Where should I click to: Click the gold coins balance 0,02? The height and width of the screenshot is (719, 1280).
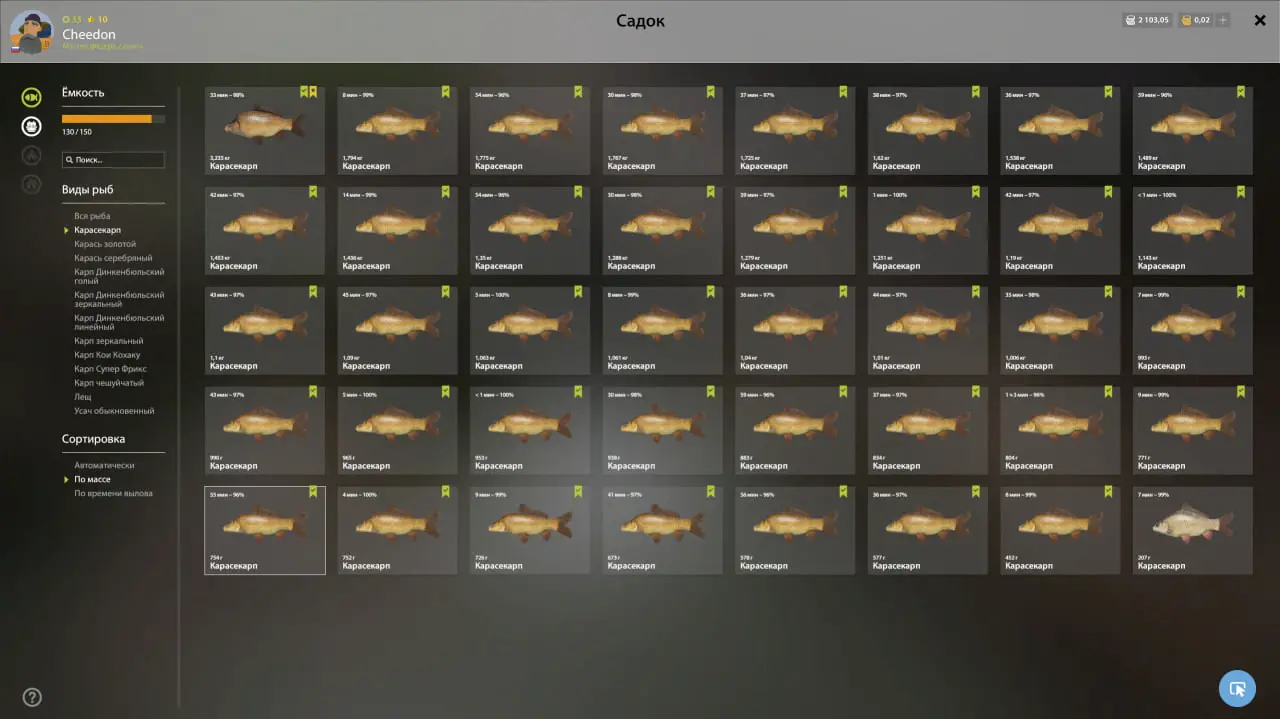[x=1196, y=20]
